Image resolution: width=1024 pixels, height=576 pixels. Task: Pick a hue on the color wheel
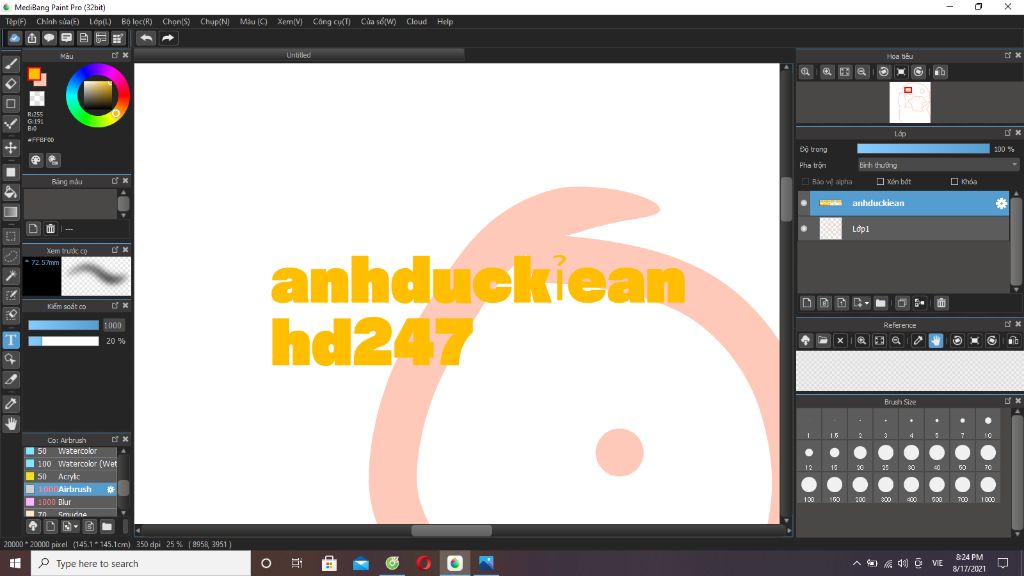coord(97,95)
